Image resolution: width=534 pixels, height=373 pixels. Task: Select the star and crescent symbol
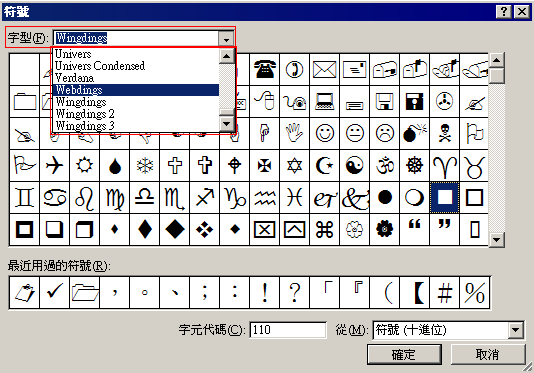pos(324,166)
